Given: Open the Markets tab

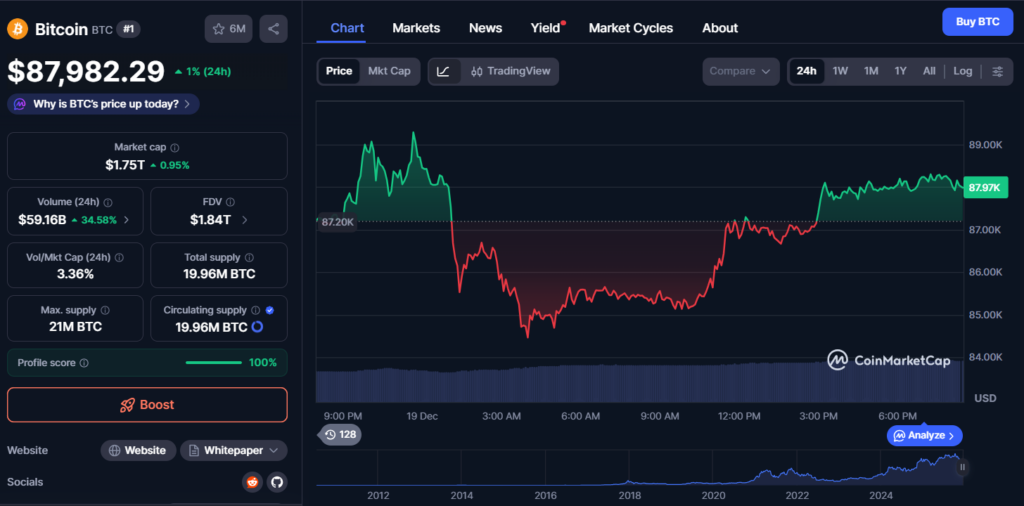Looking at the screenshot, I should 416,28.
